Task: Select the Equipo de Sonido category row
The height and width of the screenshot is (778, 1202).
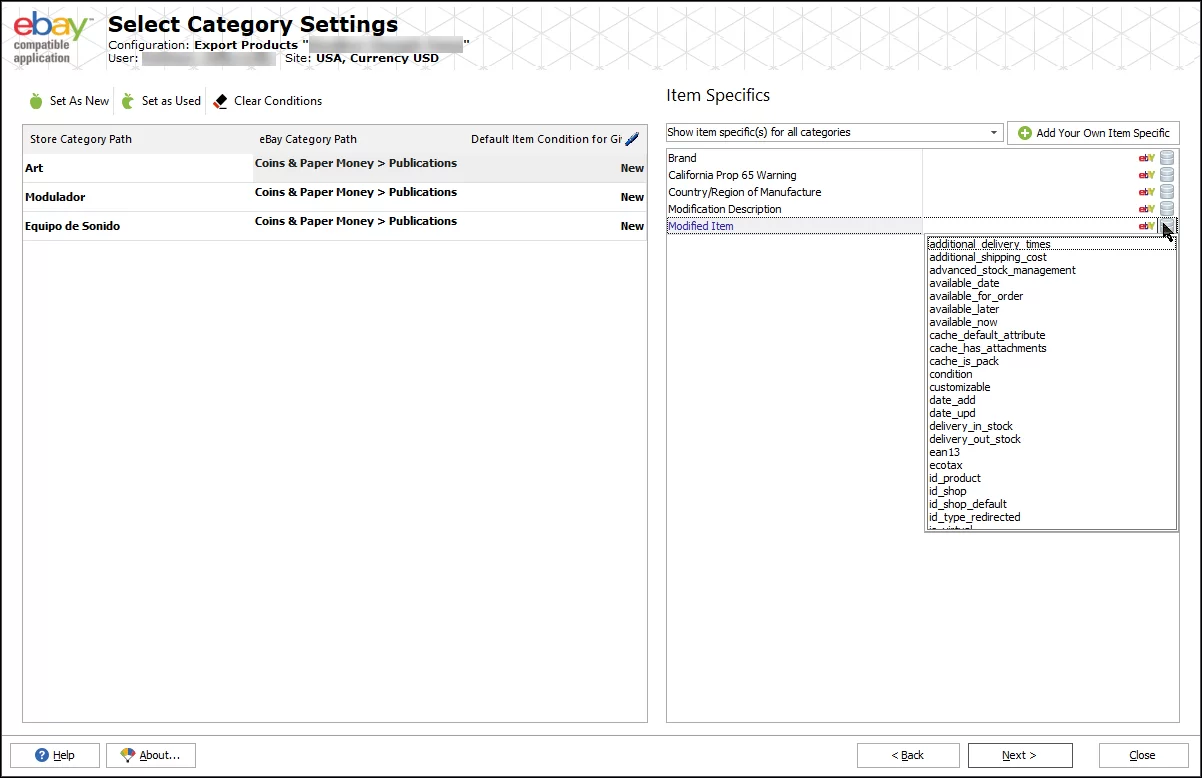Action: pos(72,226)
